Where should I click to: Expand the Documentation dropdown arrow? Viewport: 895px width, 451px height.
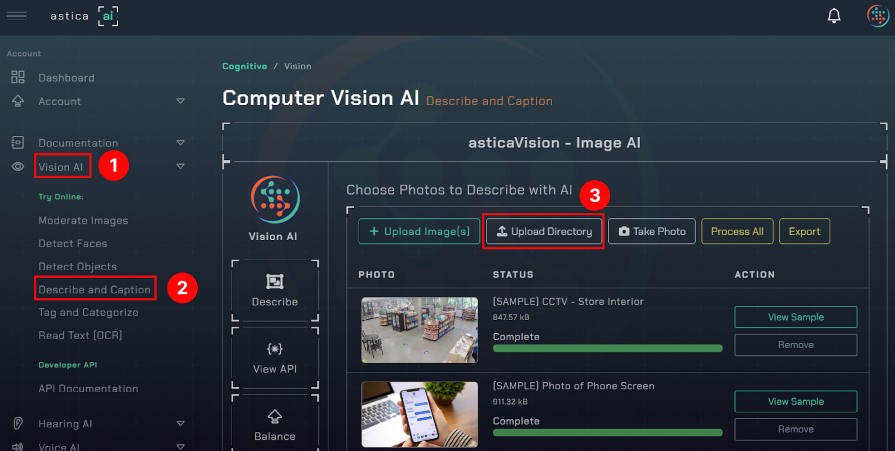click(x=181, y=143)
